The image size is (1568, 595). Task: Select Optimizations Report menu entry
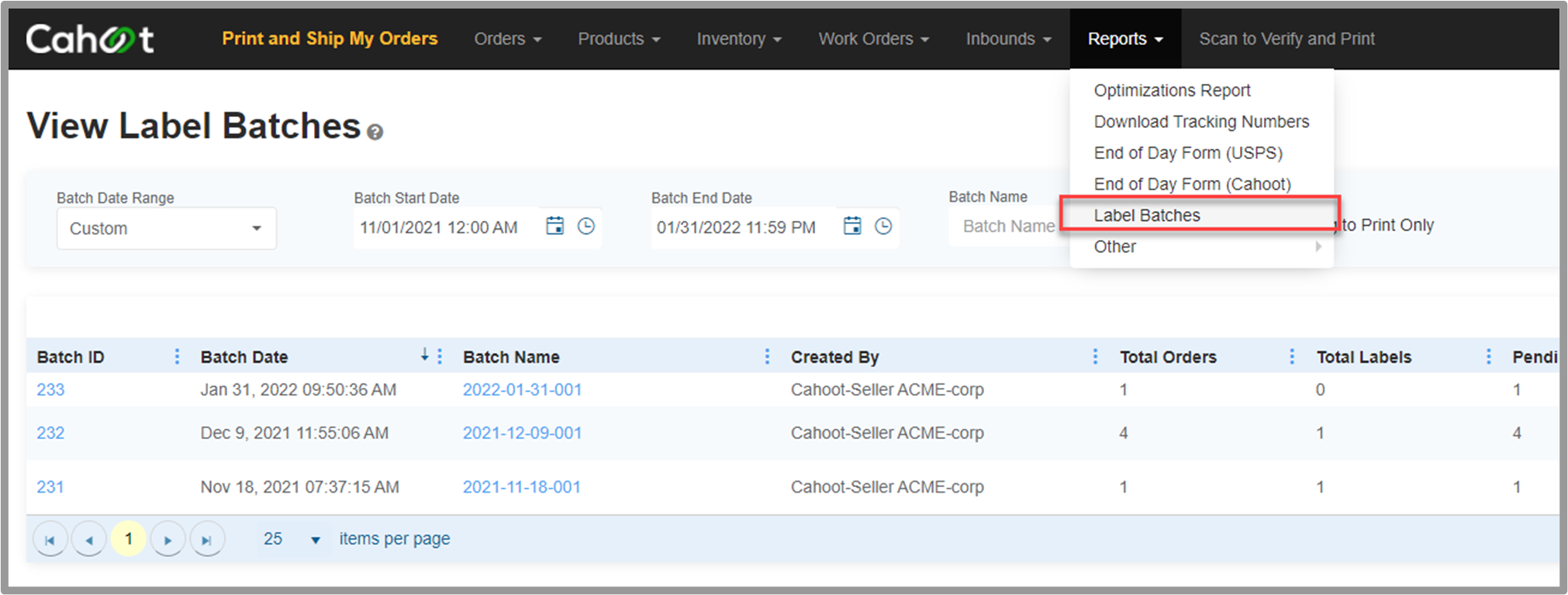1172,91
